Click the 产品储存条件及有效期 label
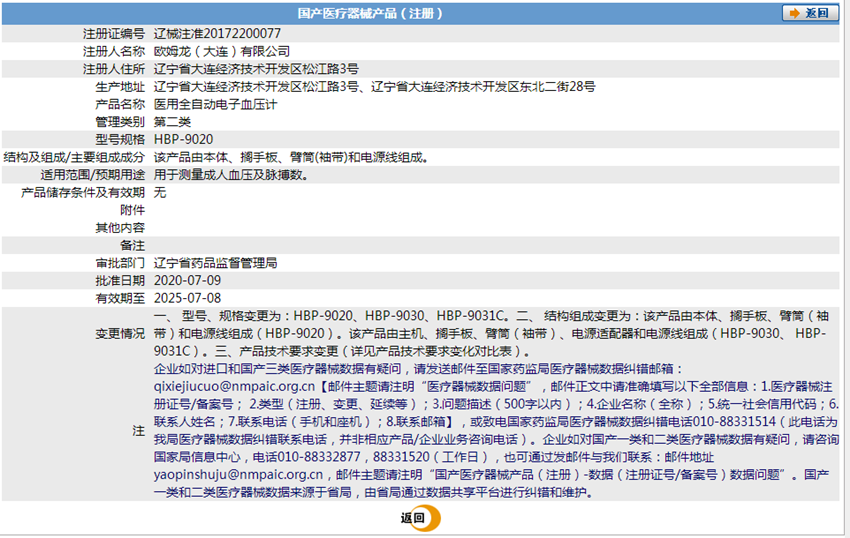 click(x=83, y=193)
